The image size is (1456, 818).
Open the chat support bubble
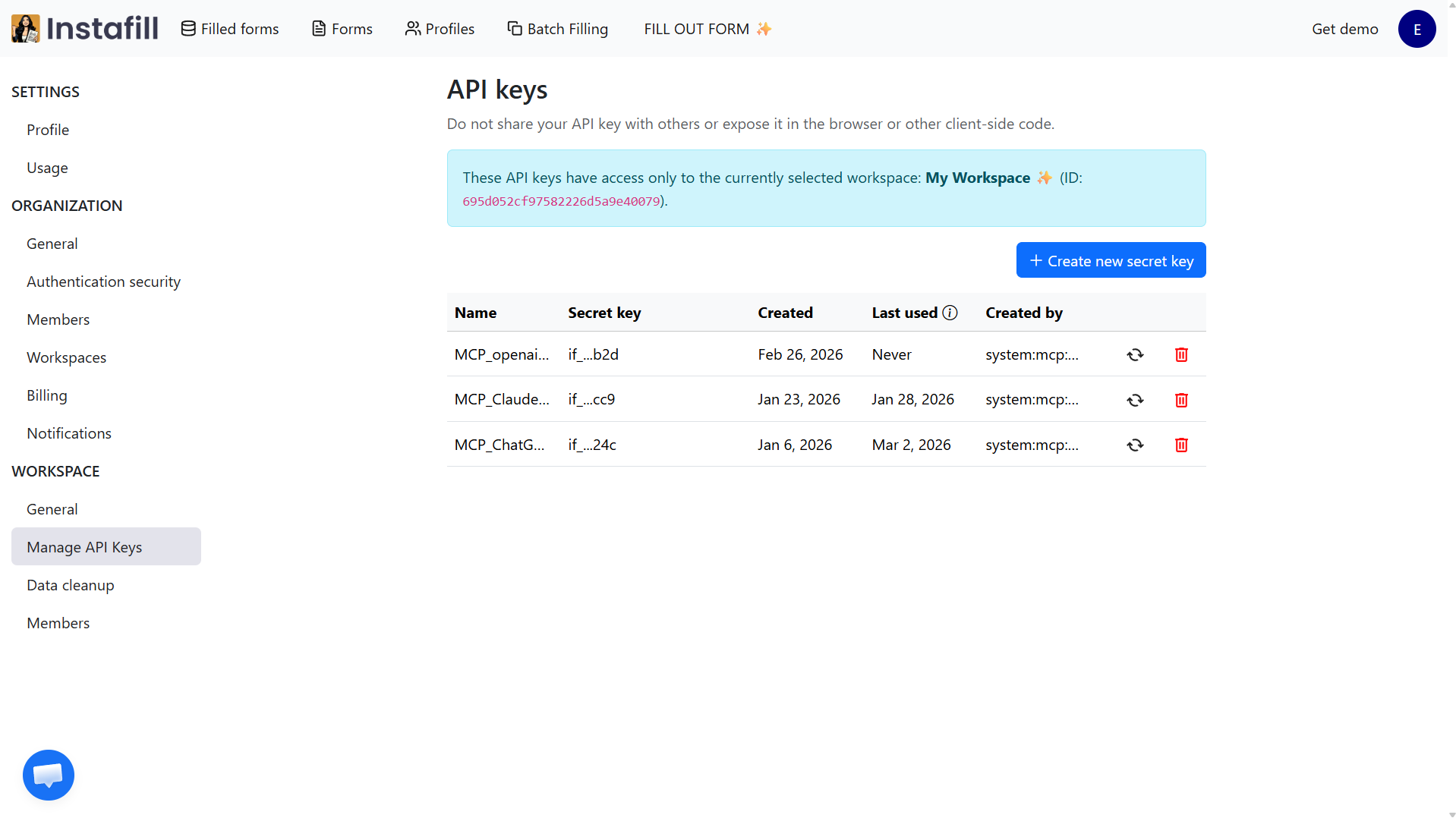click(x=48, y=775)
